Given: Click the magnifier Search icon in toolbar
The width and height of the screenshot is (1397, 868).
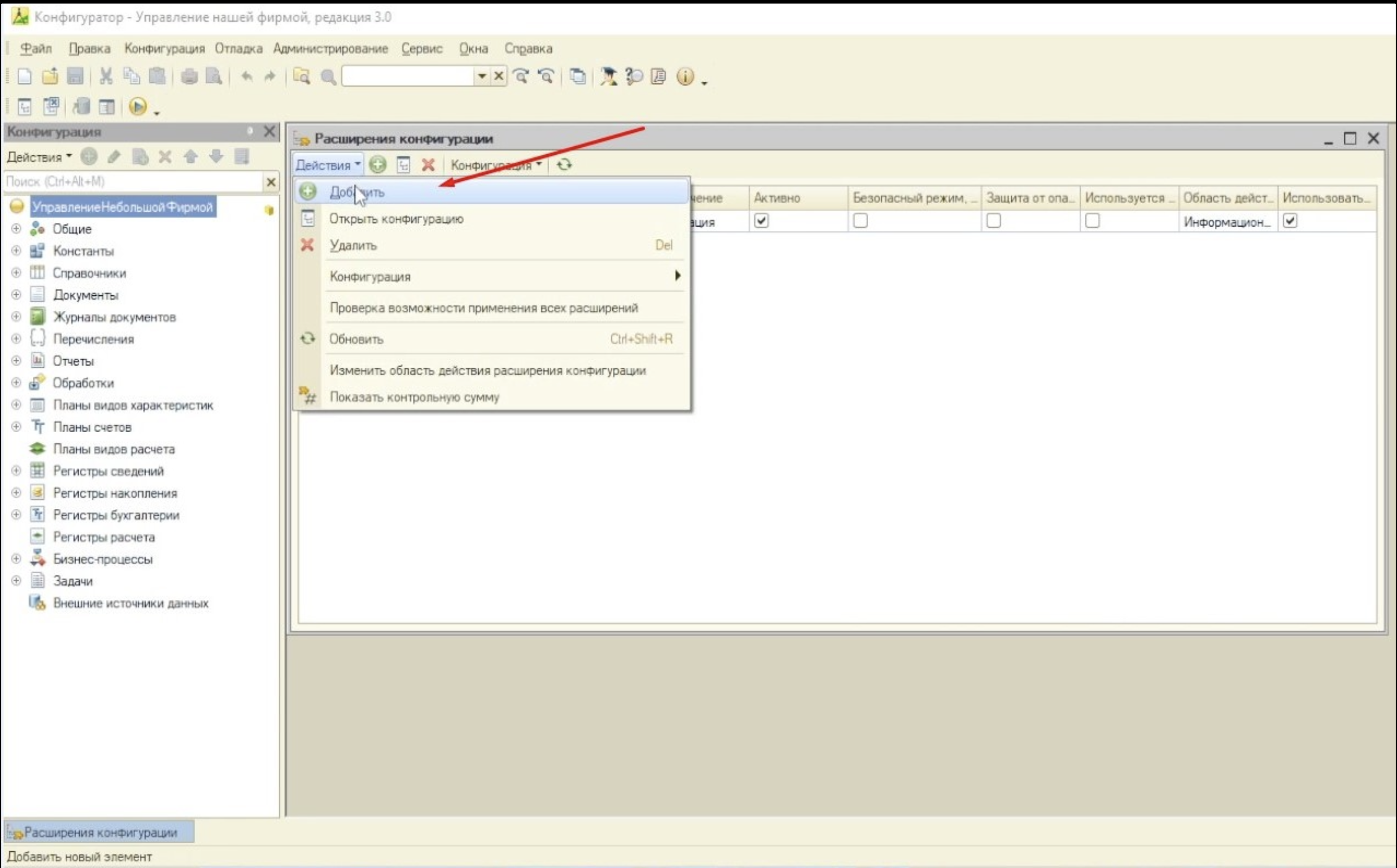Looking at the screenshot, I should [x=328, y=76].
